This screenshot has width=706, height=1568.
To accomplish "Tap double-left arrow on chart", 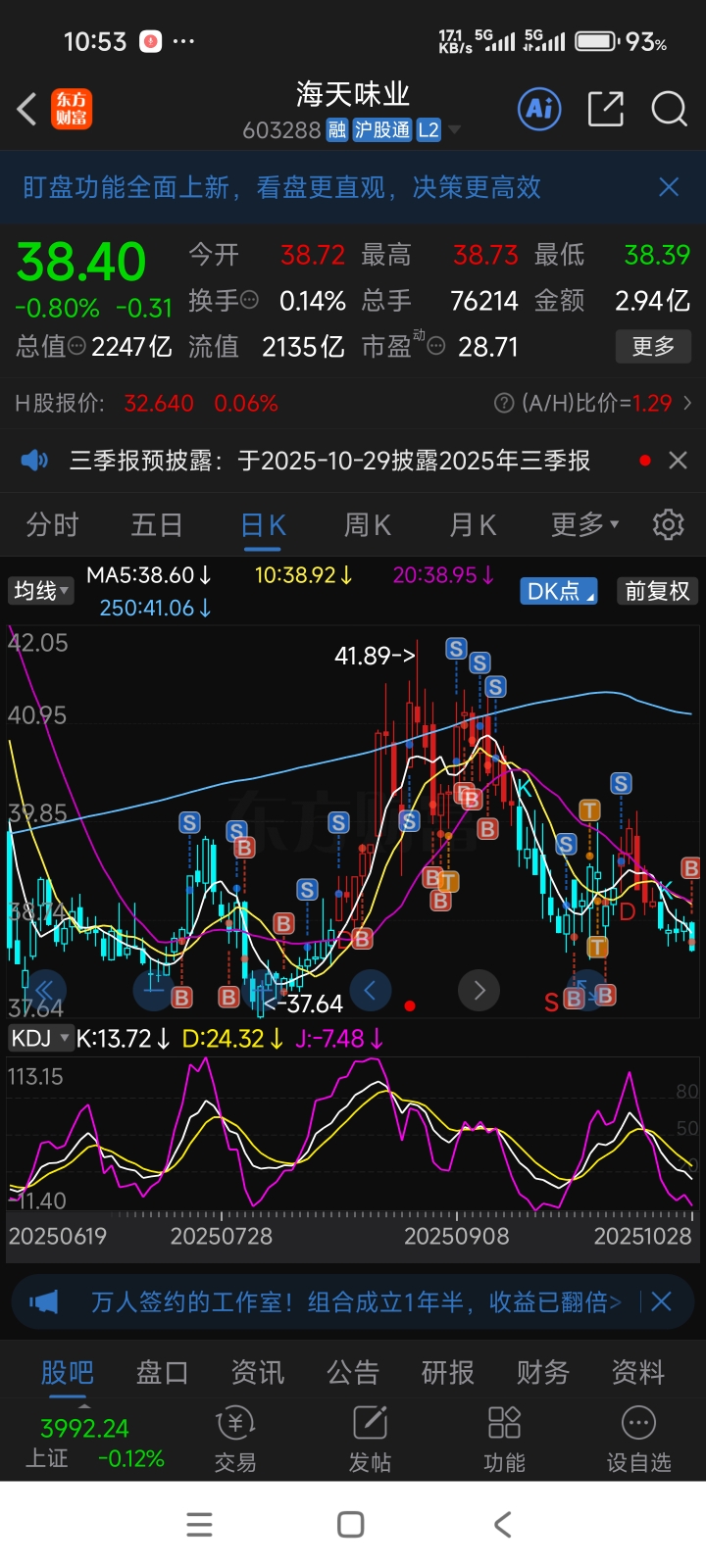I will [44, 989].
